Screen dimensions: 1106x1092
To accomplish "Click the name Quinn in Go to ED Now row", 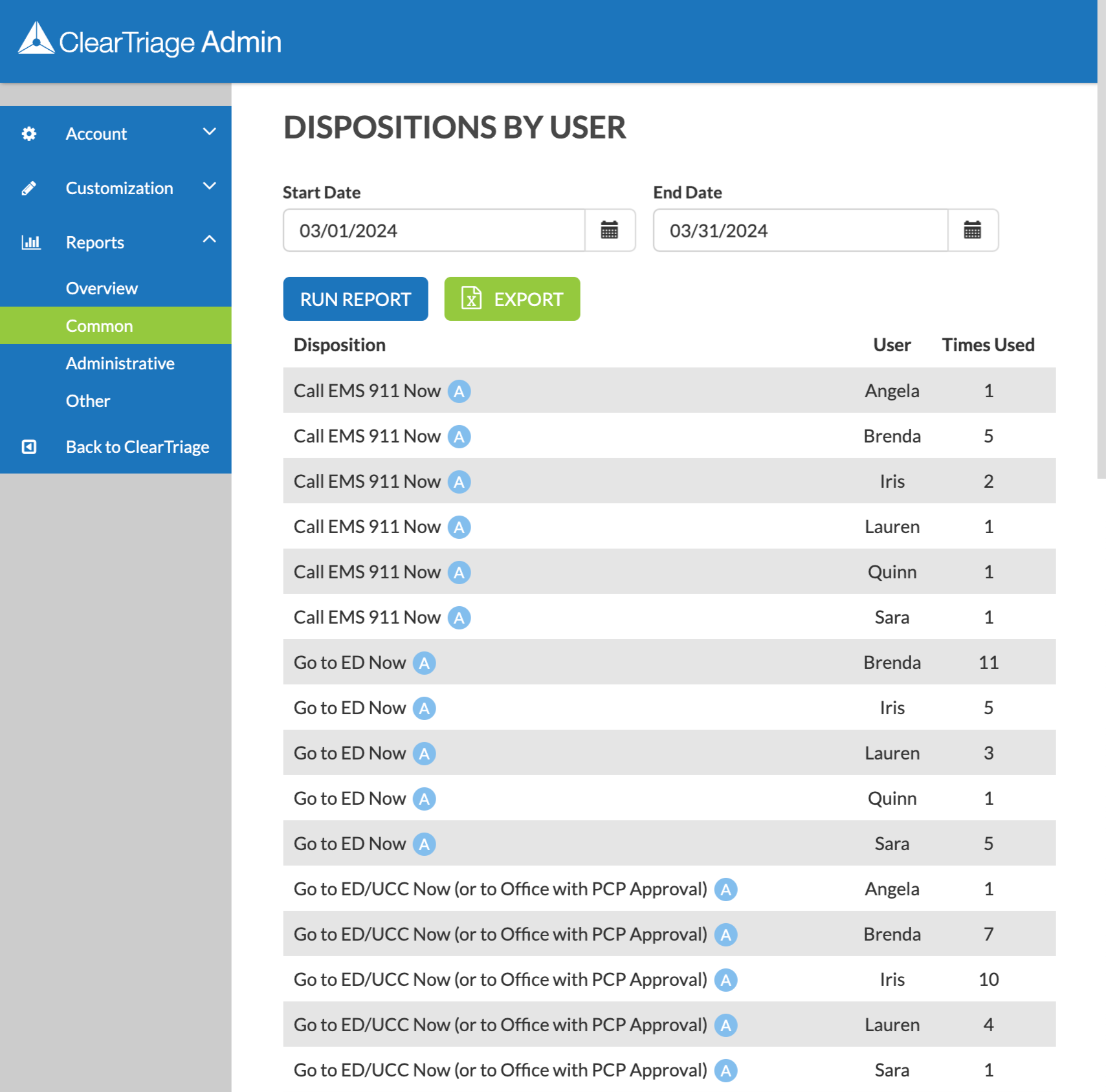I will (892, 798).
